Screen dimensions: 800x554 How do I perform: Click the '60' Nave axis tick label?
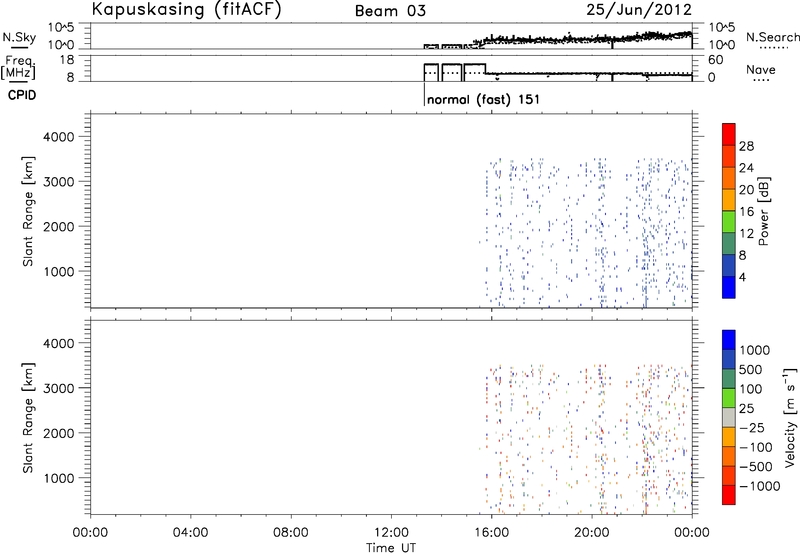pyautogui.click(x=716, y=60)
